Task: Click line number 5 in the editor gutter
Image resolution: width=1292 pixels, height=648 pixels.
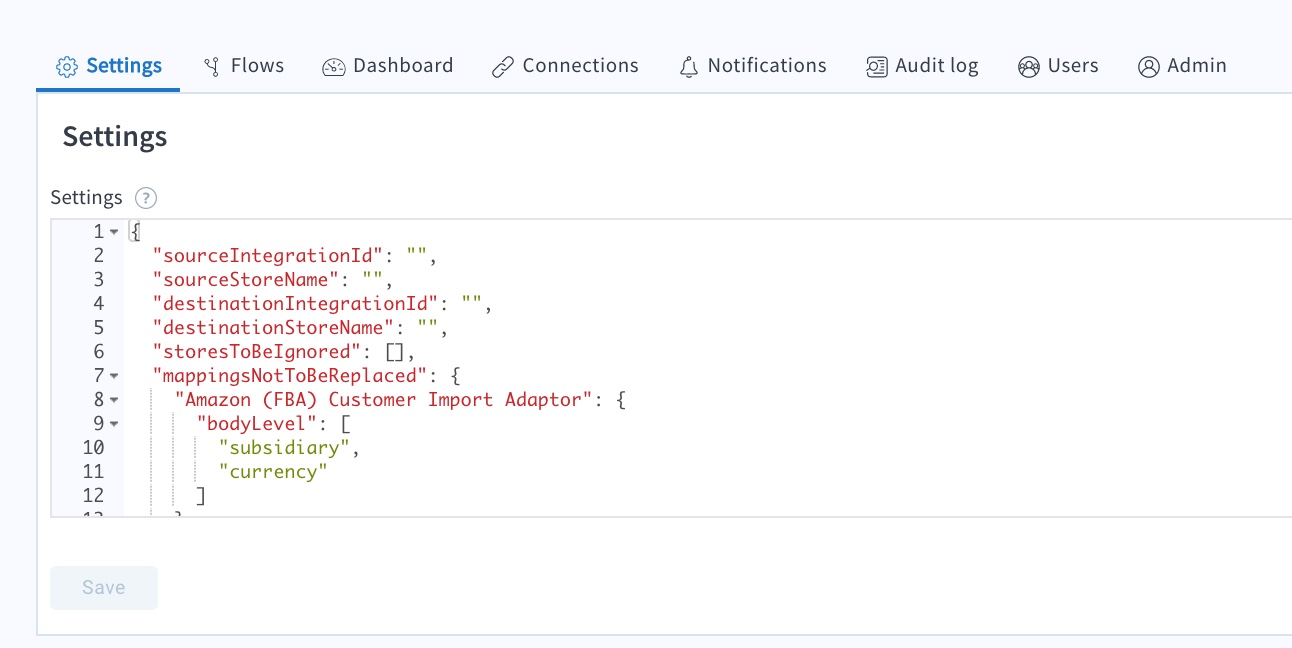Action: click(x=98, y=327)
